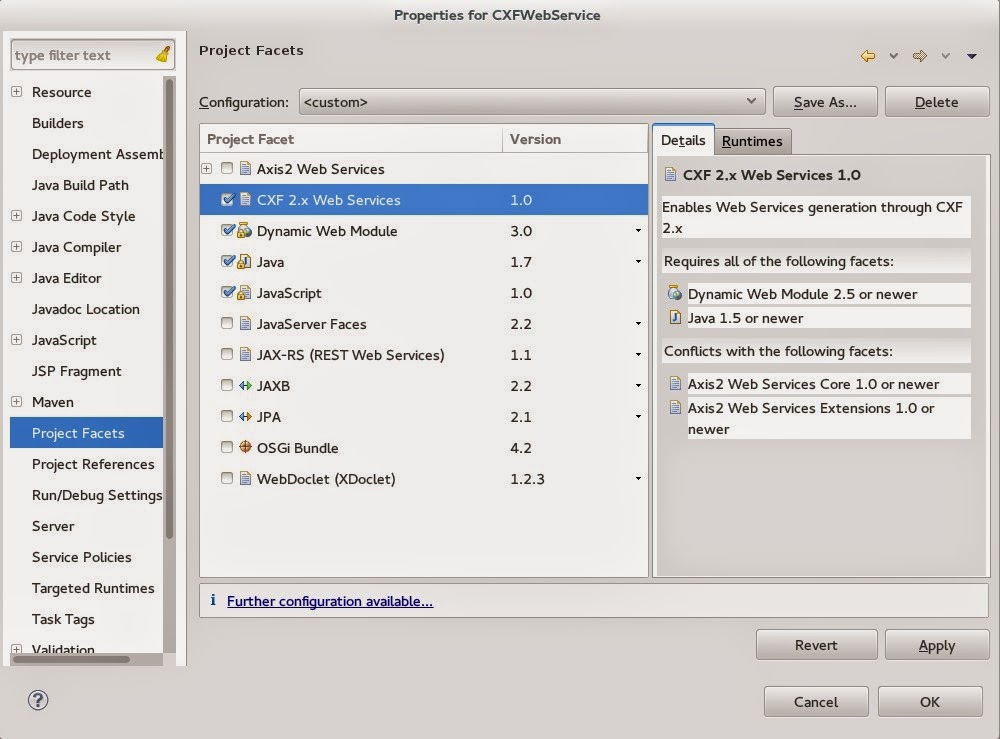Click the JavaServer Faces facet icon
Screen dimensions: 1000x739
click(x=245, y=323)
